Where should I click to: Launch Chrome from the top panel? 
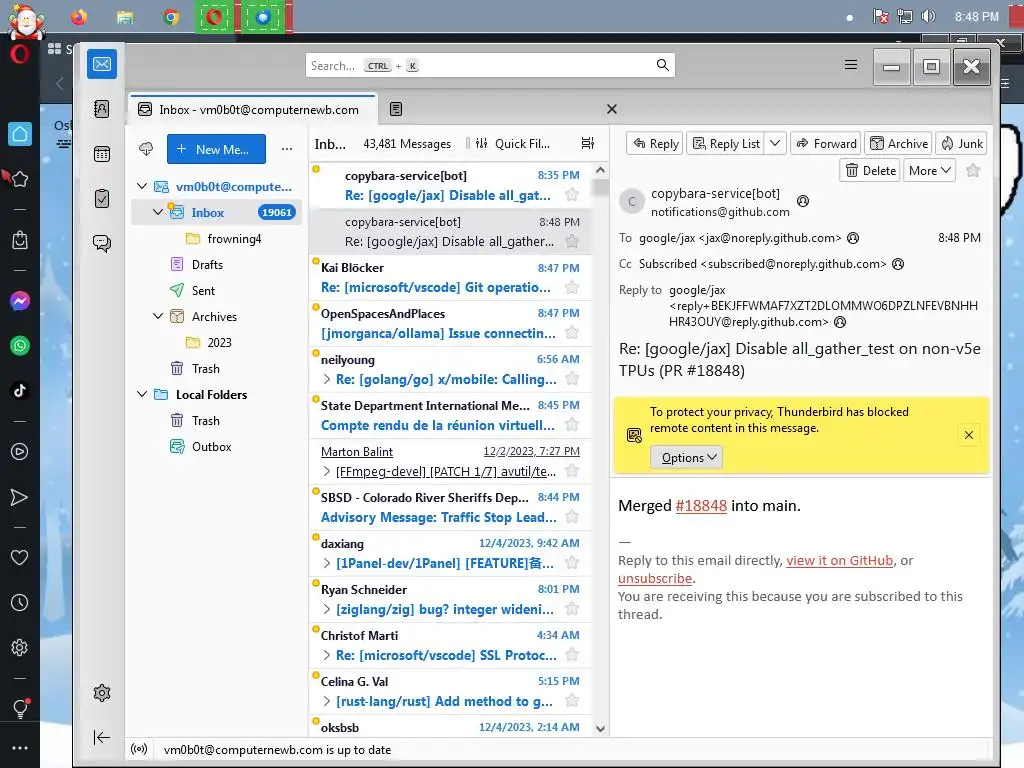pos(171,16)
